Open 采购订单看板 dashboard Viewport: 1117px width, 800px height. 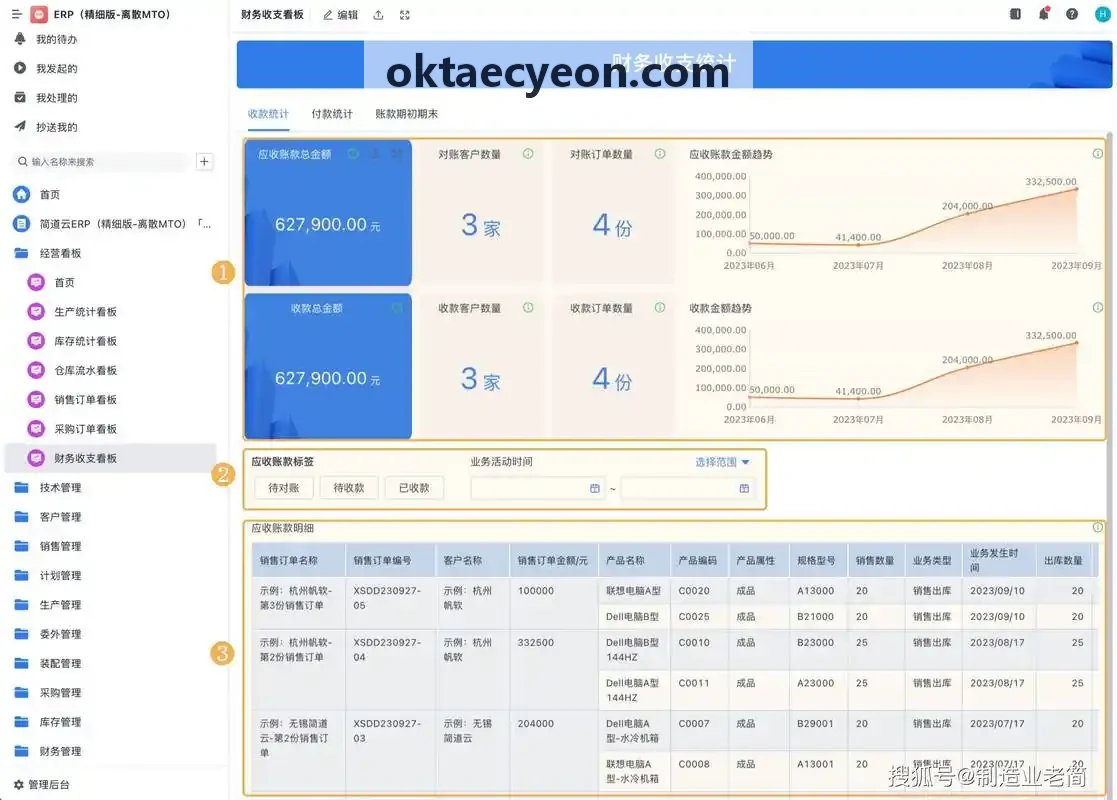pos(85,428)
